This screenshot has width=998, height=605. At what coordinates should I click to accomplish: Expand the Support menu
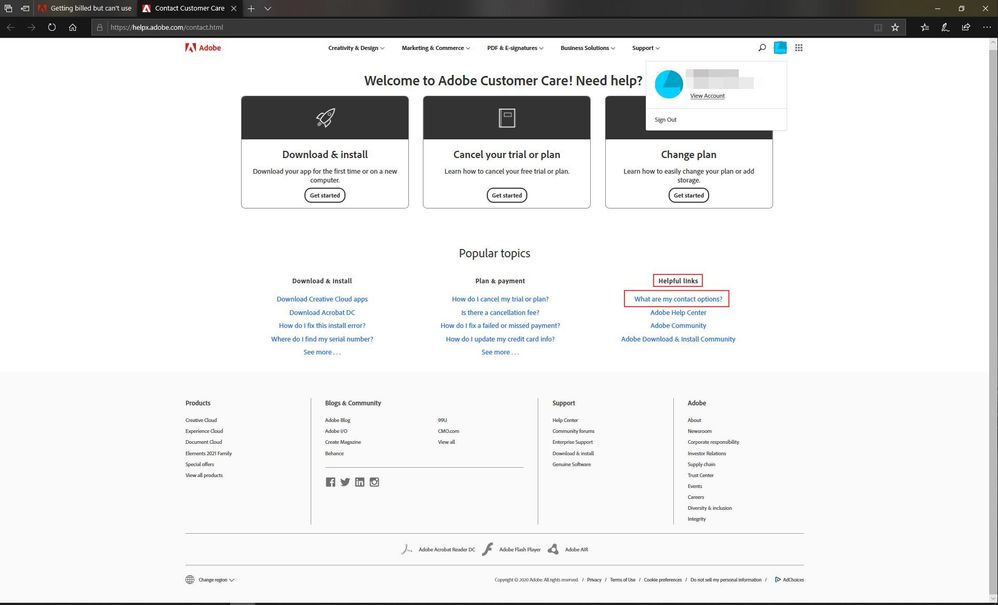[645, 48]
